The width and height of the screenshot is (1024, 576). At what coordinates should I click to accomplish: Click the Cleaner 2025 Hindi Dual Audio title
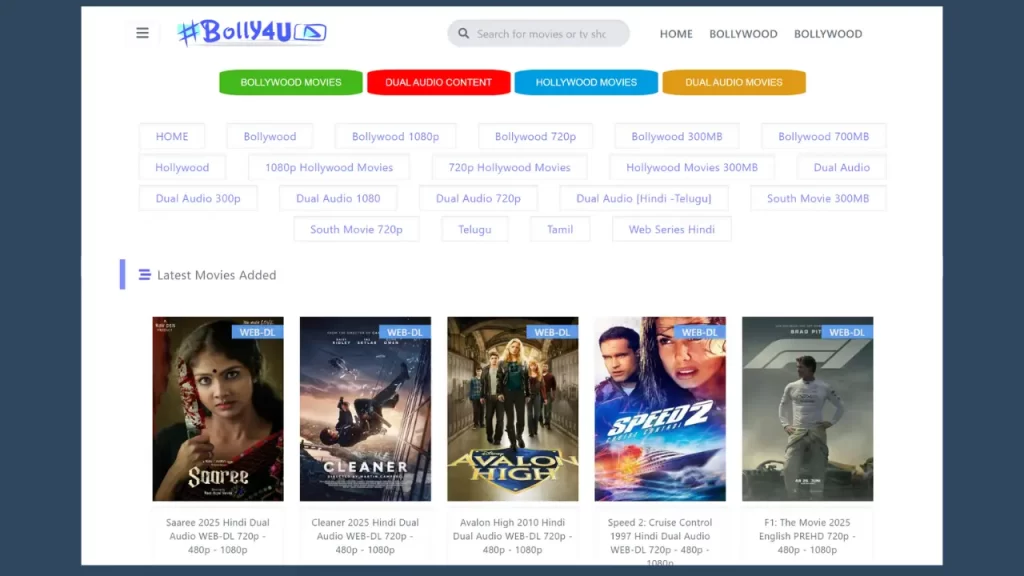click(x=365, y=535)
